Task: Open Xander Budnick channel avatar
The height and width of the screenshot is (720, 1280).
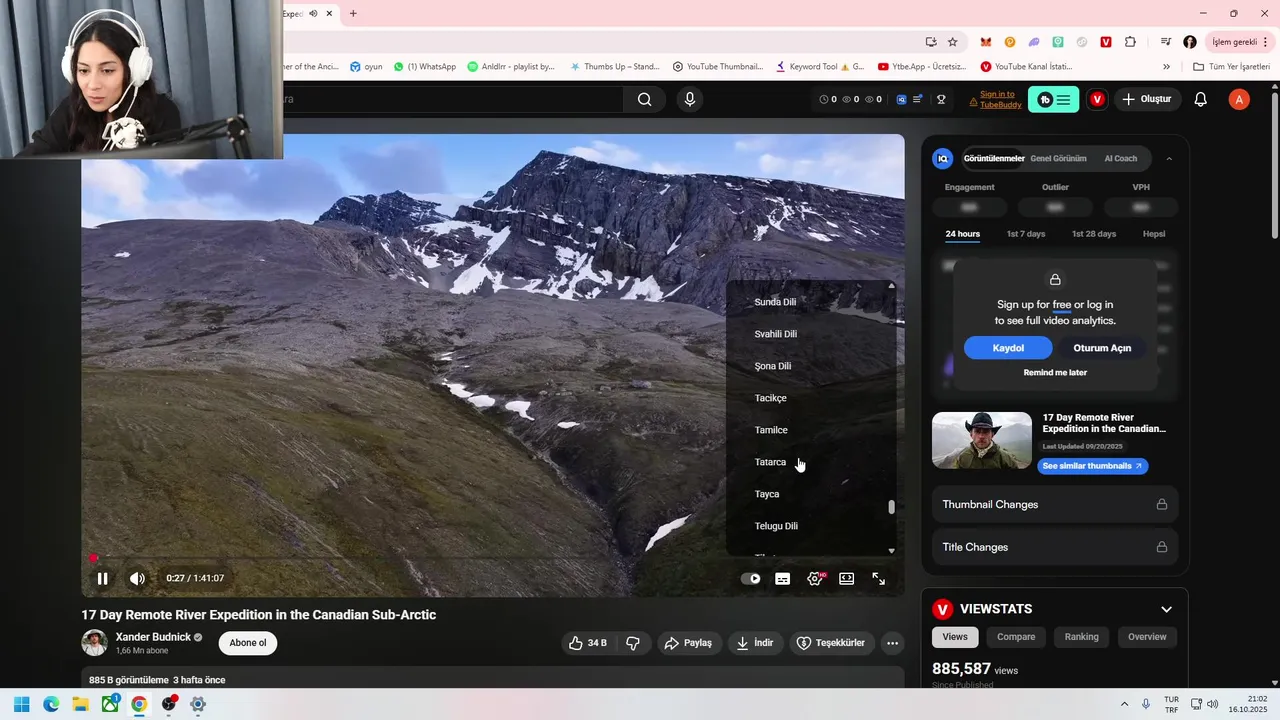Action: tap(94, 643)
